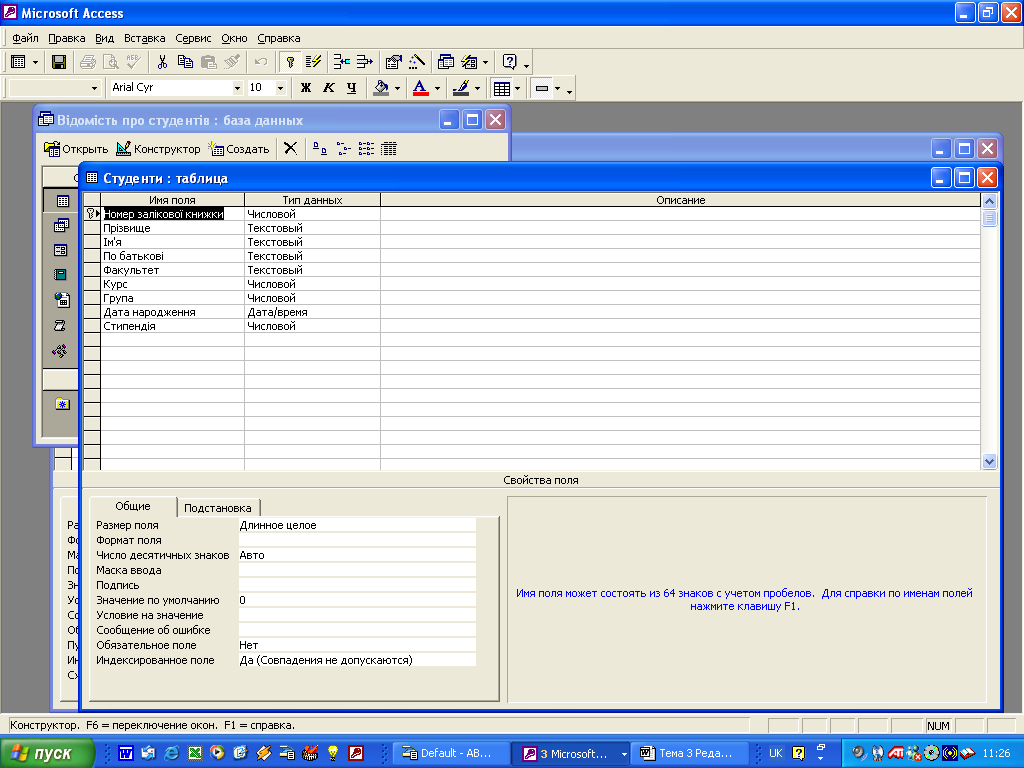
Task: Open the font size 10 dropdown
Action: (280, 88)
